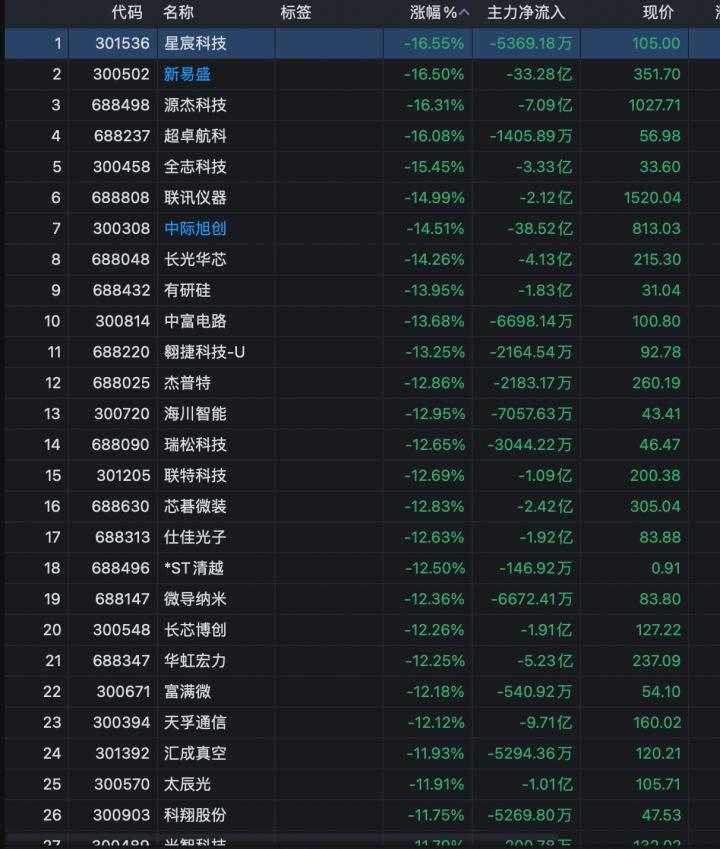Click 太辰光 stock name
The image size is (720, 849).
pyautogui.click(x=187, y=784)
